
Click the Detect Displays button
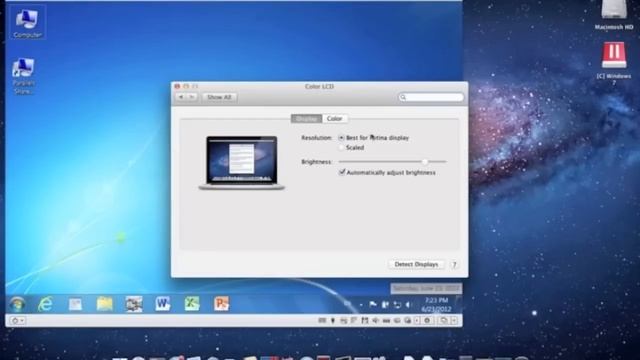click(x=416, y=264)
